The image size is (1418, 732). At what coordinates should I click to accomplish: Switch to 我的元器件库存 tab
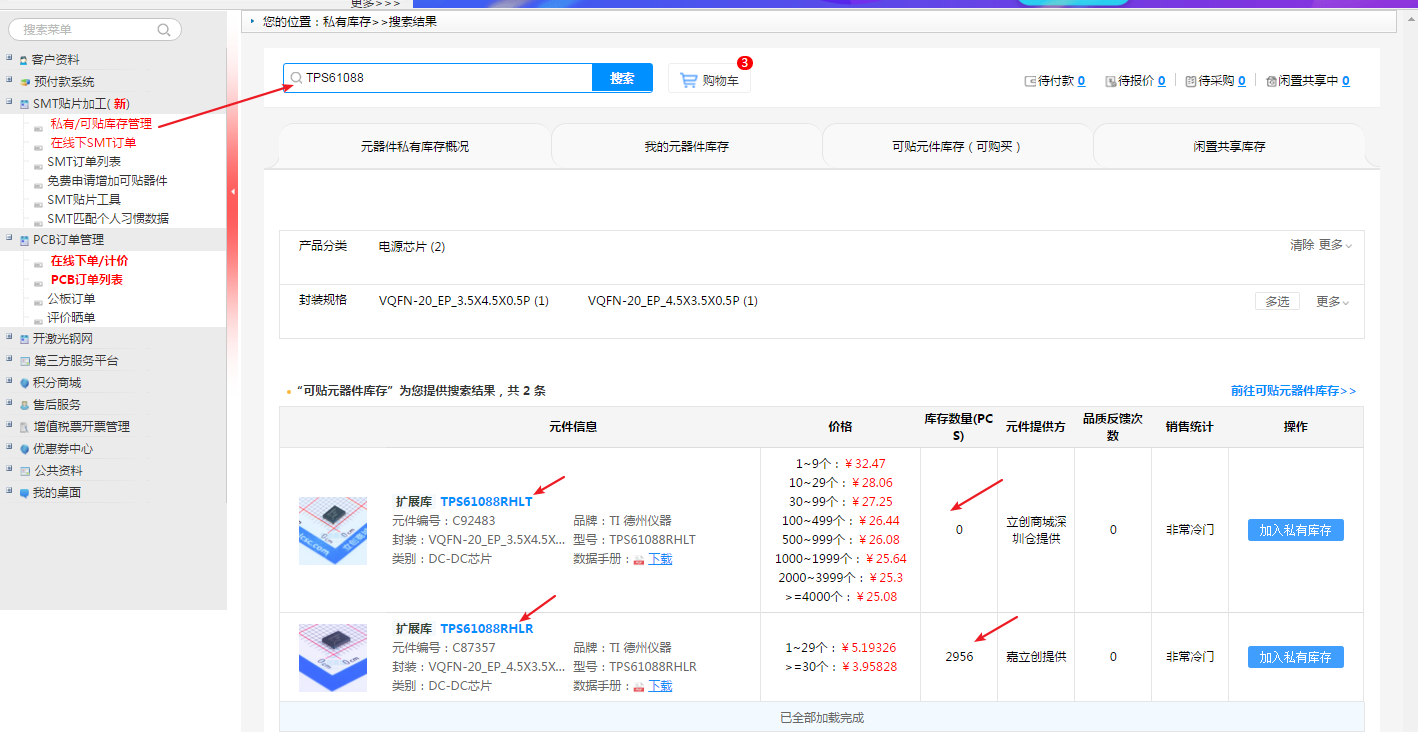pos(686,146)
